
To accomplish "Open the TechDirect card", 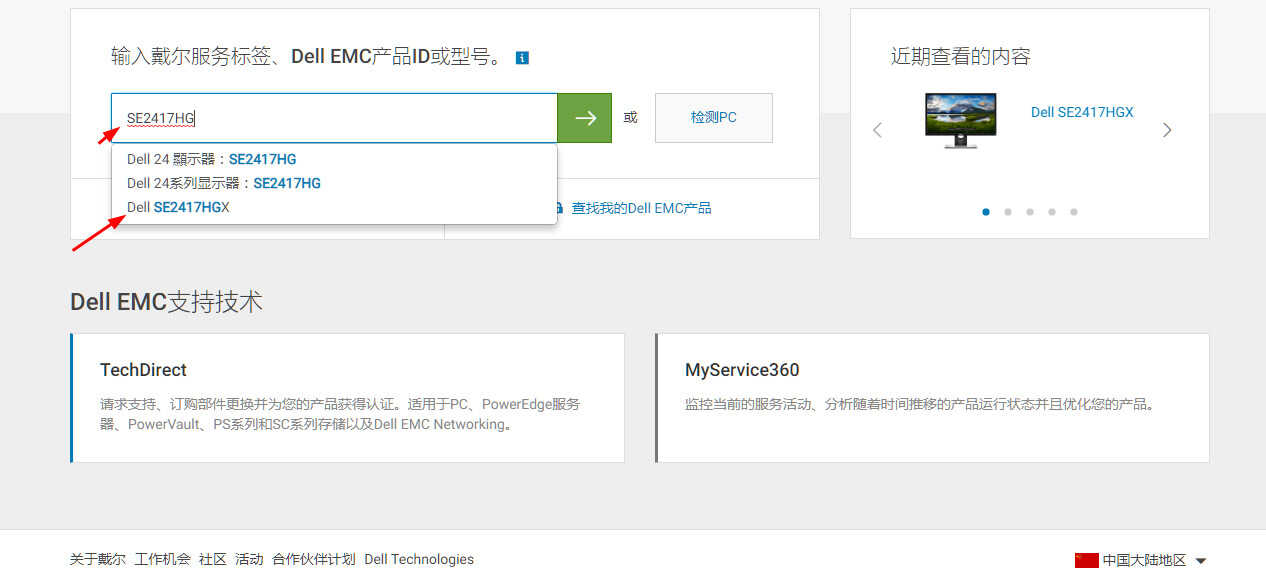I will [348, 398].
